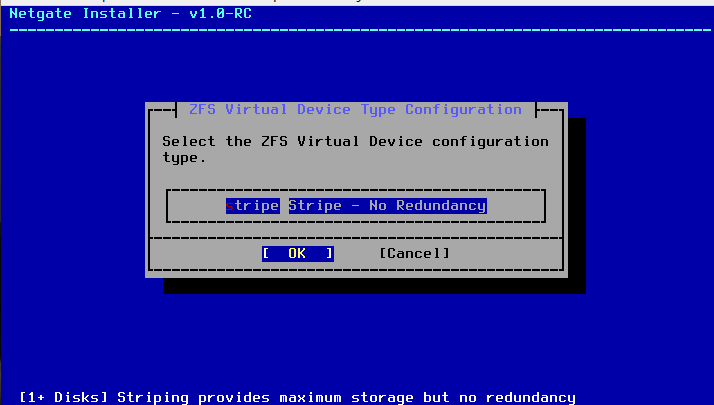Click the word "Redundancy" in the stripe option
Image resolution: width=714 pixels, height=405 pixels.
[x=441, y=206]
